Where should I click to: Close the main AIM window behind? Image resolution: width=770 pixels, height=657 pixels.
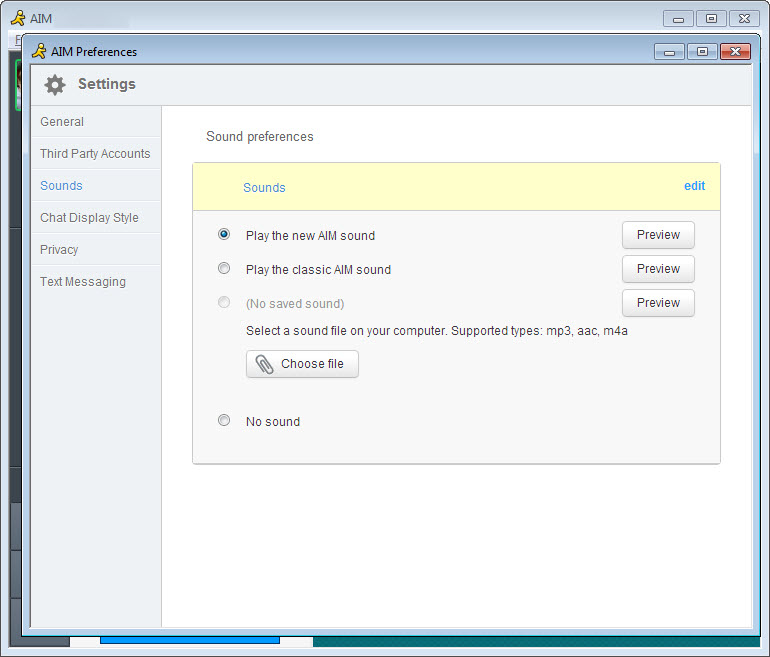[x=744, y=19]
